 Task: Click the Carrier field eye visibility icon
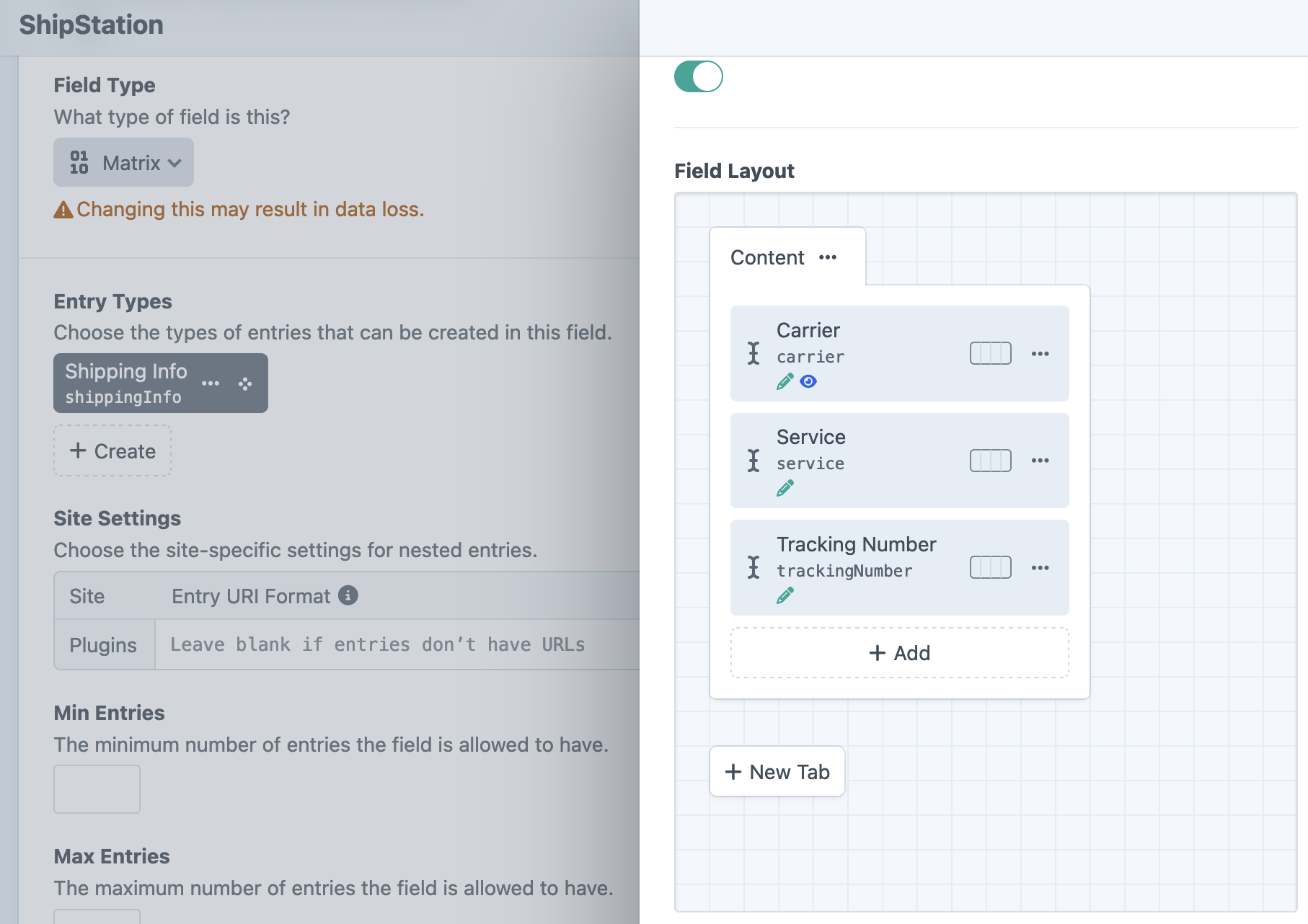coord(808,381)
